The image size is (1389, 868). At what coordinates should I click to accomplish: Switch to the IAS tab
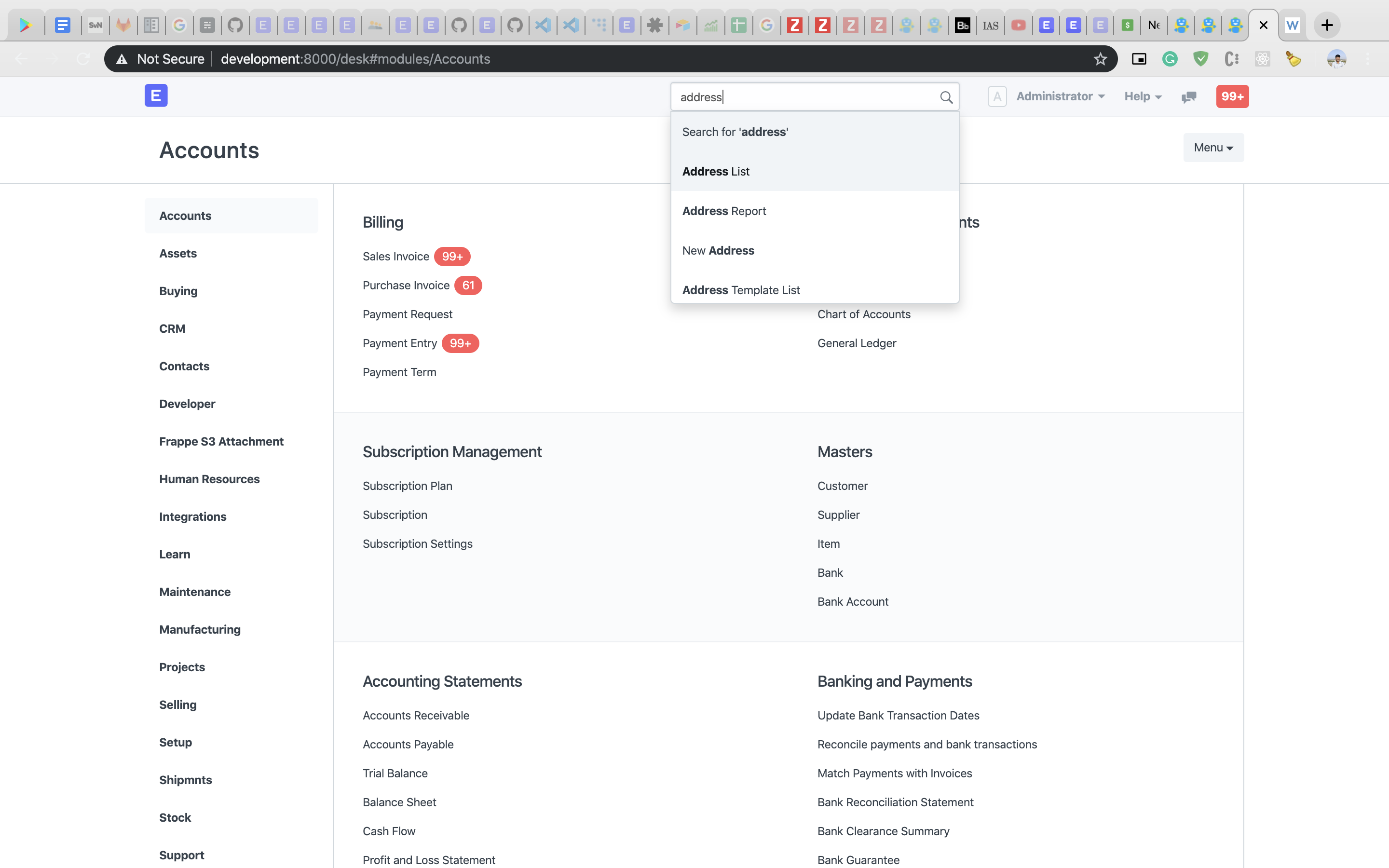[x=990, y=25]
